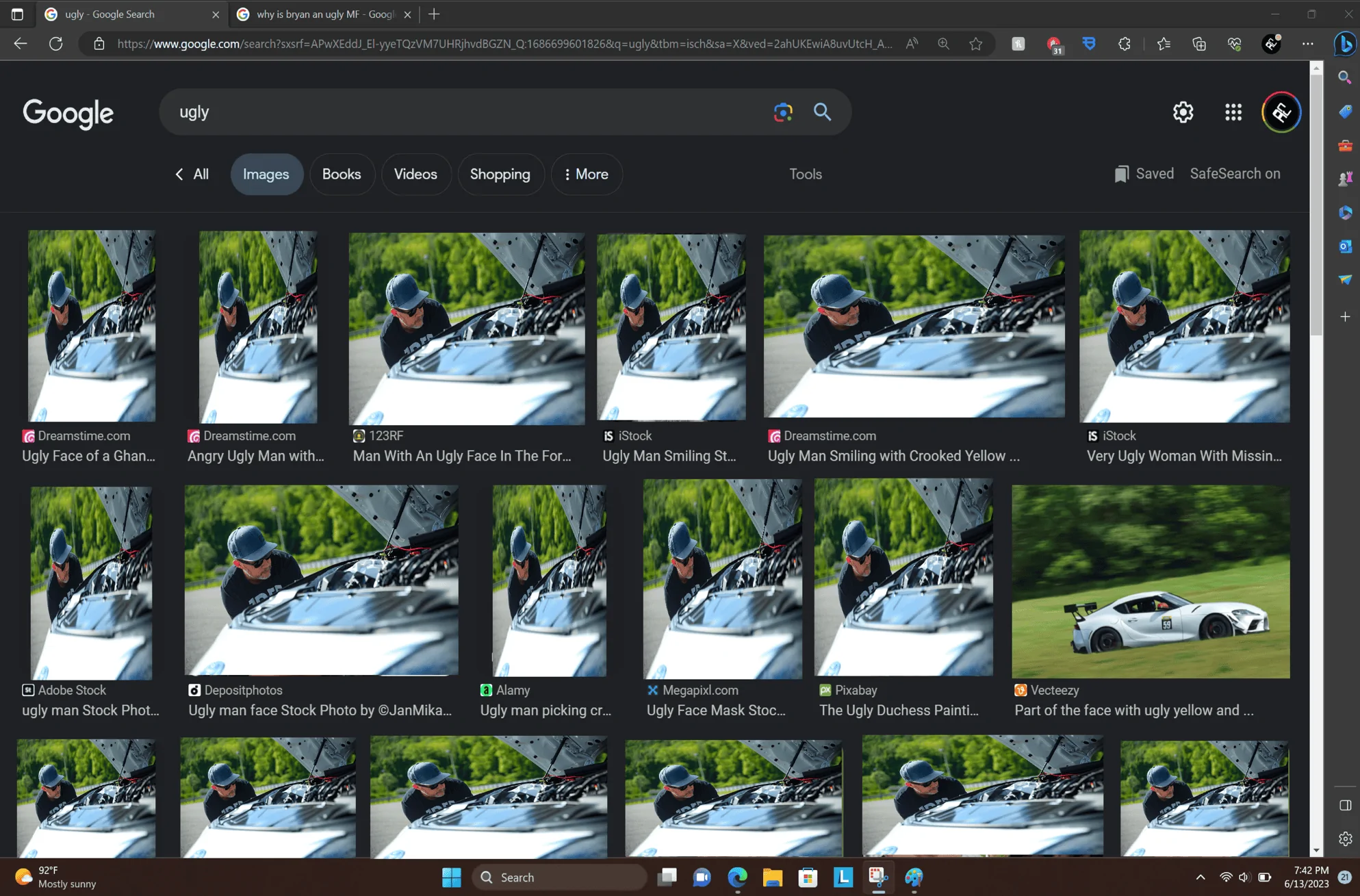
Task: Open Outlook in the Edge sidebar
Action: [1345, 246]
